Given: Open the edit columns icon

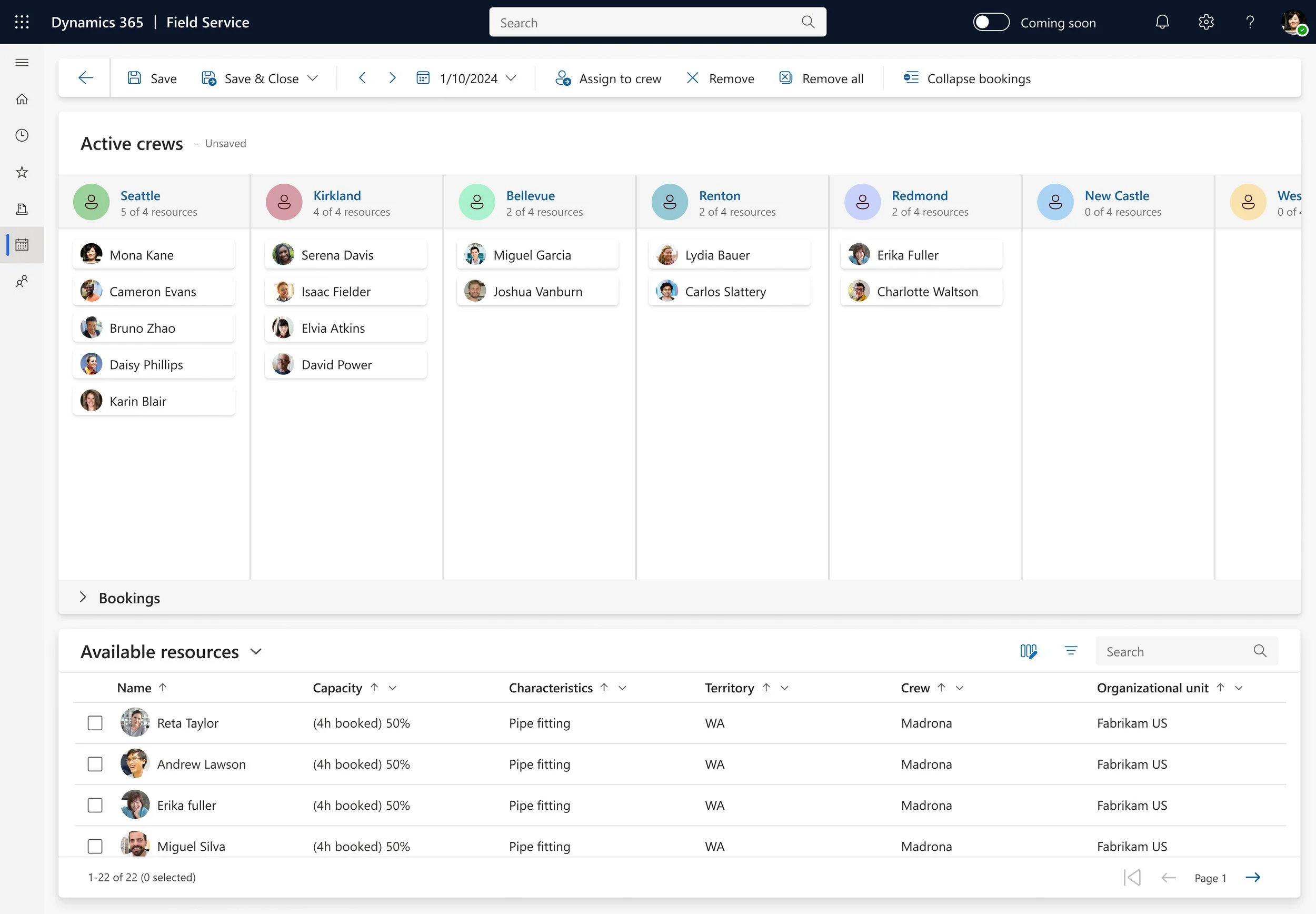Looking at the screenshot, I should click(x=1028, y=651).
